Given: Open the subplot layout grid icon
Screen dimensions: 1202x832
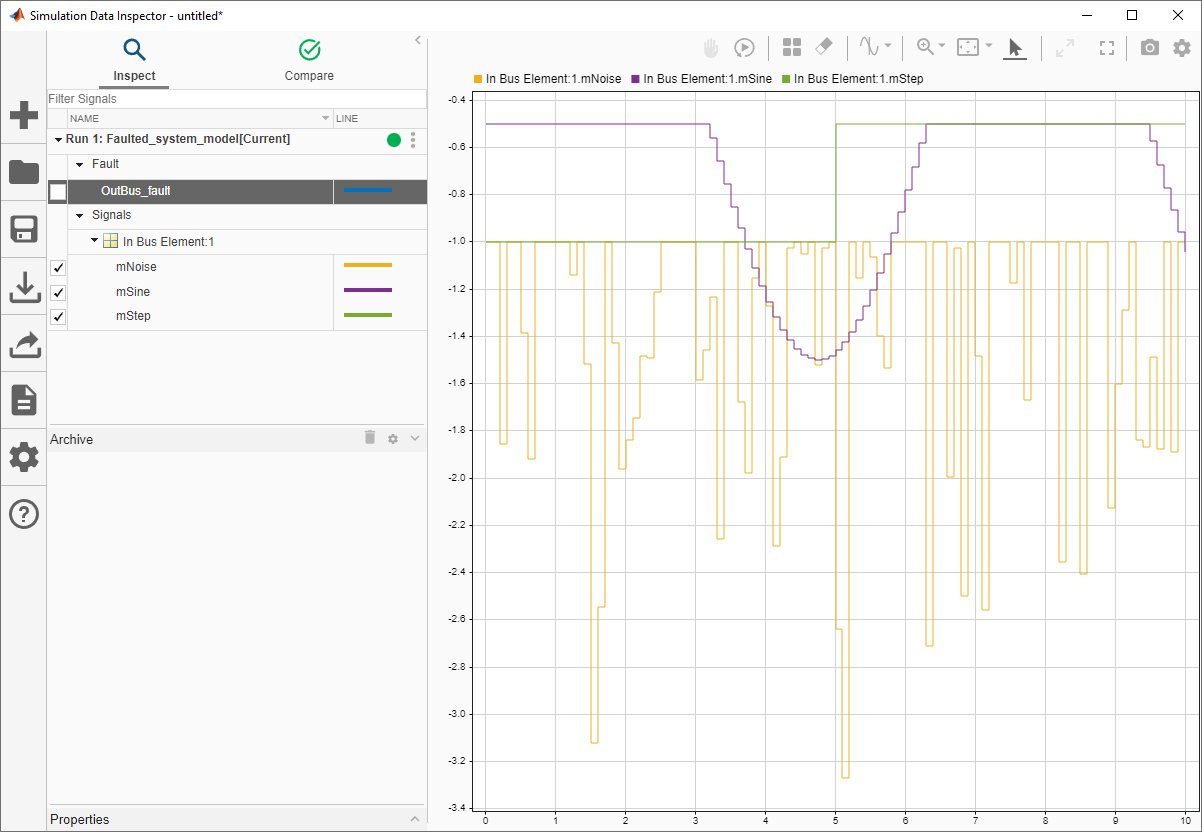Looking at the screenshot, I should [x=792, y=47].
